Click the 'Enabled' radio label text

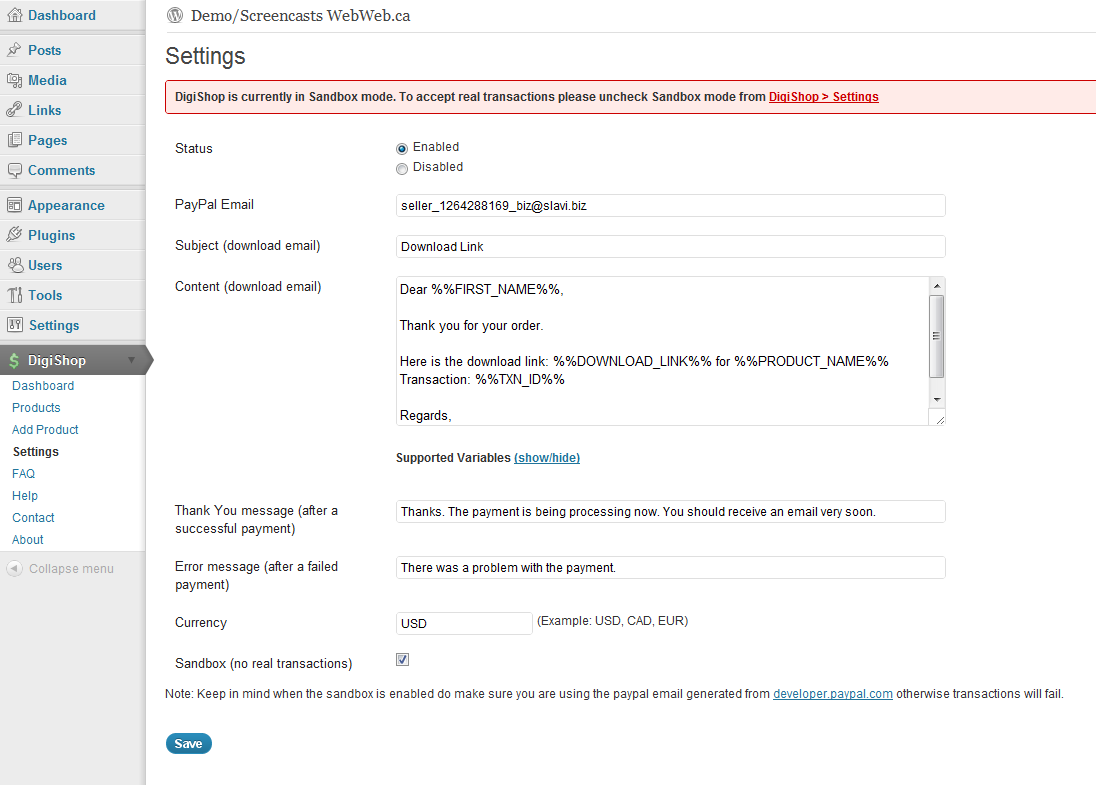[x=436, y=147]
